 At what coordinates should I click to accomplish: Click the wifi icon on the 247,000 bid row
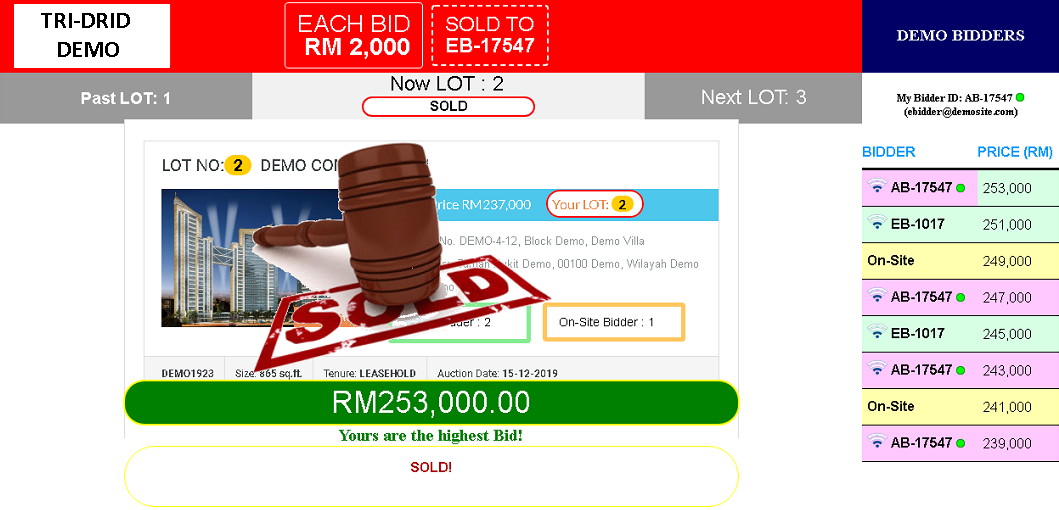877,296
